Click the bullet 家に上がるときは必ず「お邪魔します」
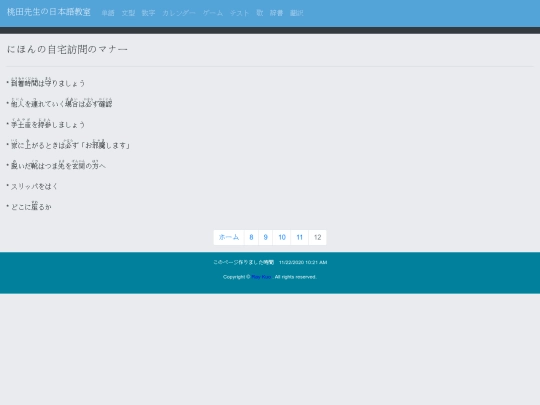The width and height of the screenshot is (540, 405). point(71,144)
